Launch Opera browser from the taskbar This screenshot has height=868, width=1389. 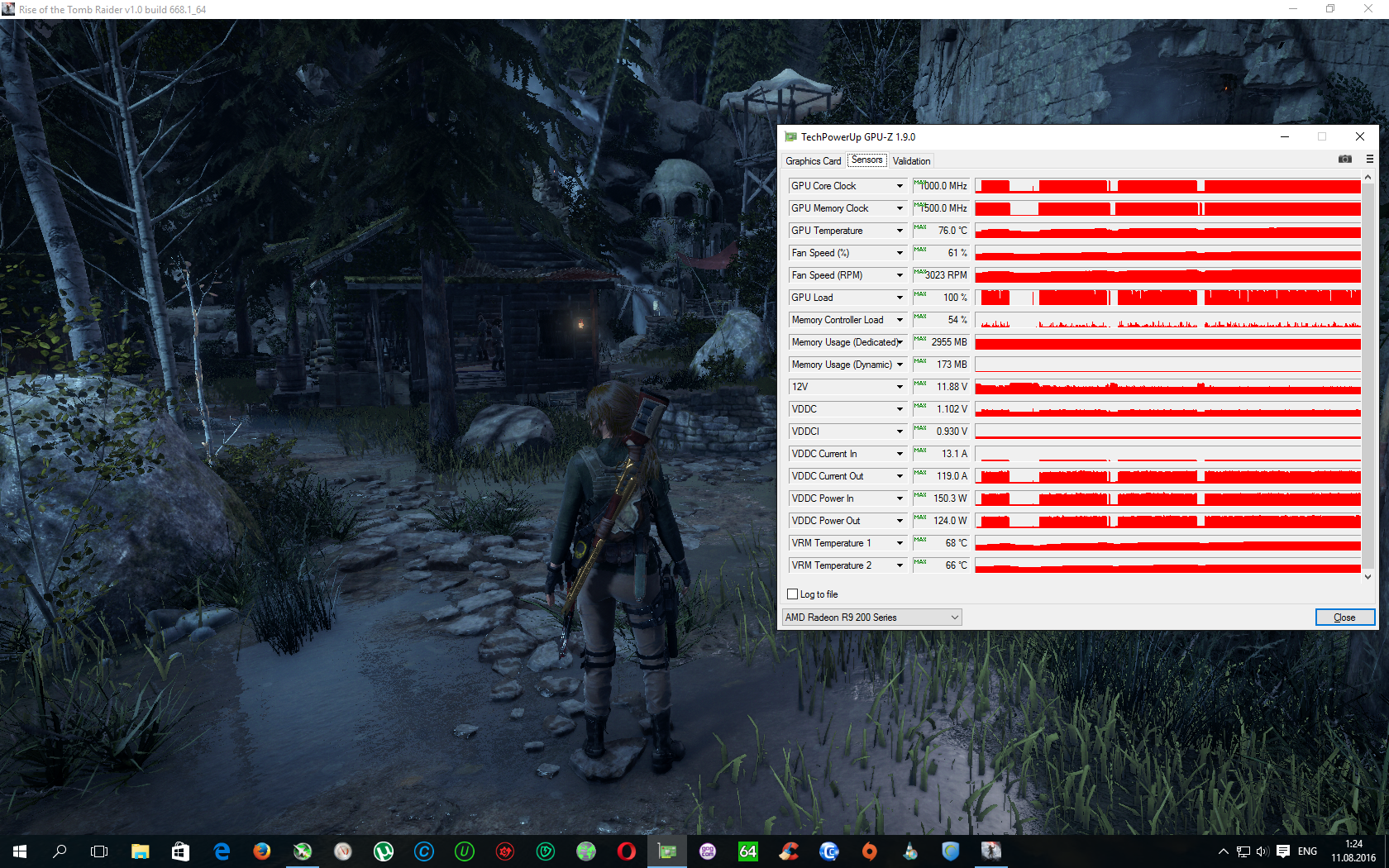pos(627,851)
